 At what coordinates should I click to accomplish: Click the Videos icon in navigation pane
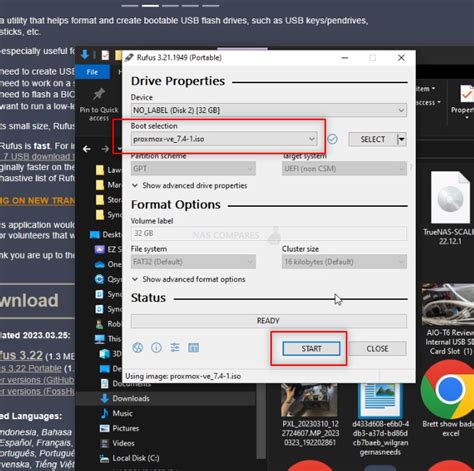click(x=105, y=443)
